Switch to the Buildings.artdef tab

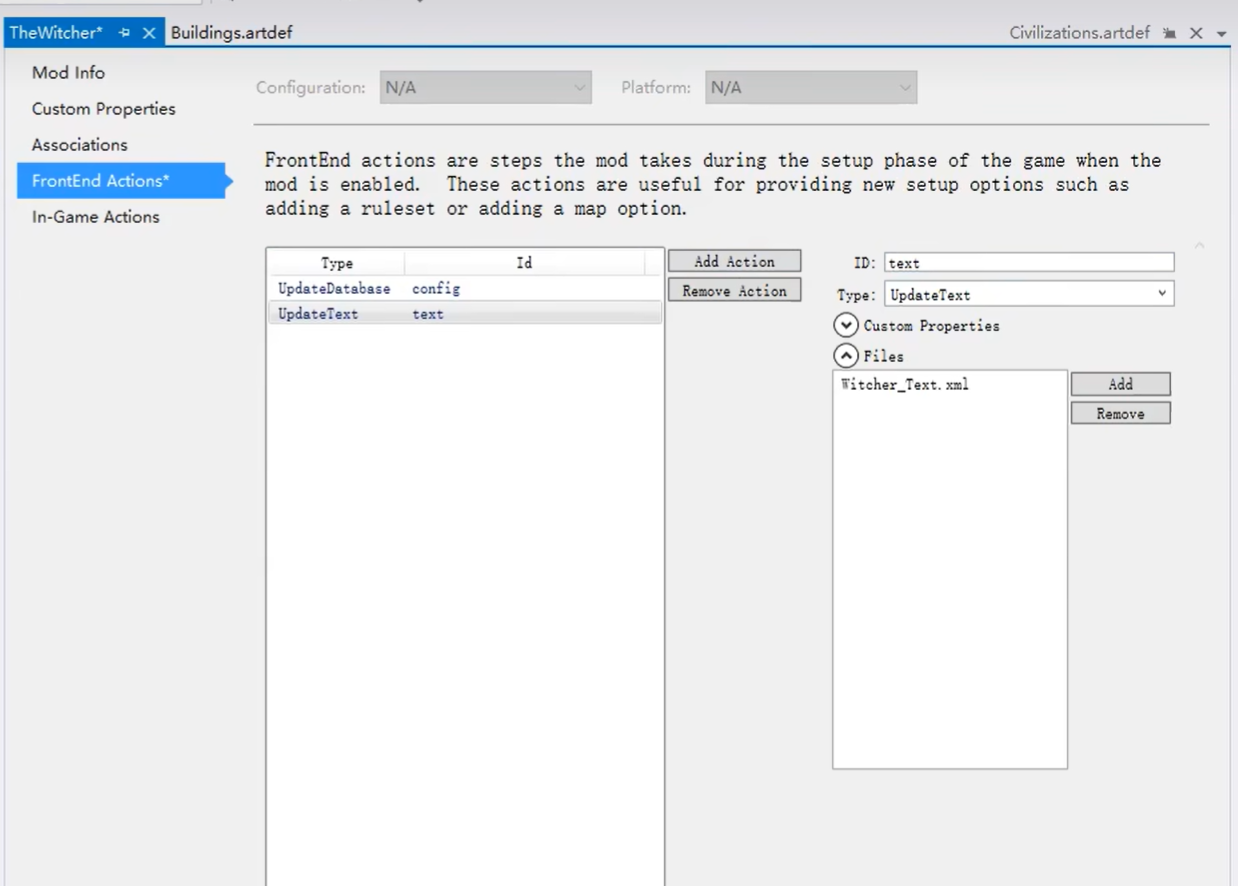pyautogui.click(x=231, y=33)
